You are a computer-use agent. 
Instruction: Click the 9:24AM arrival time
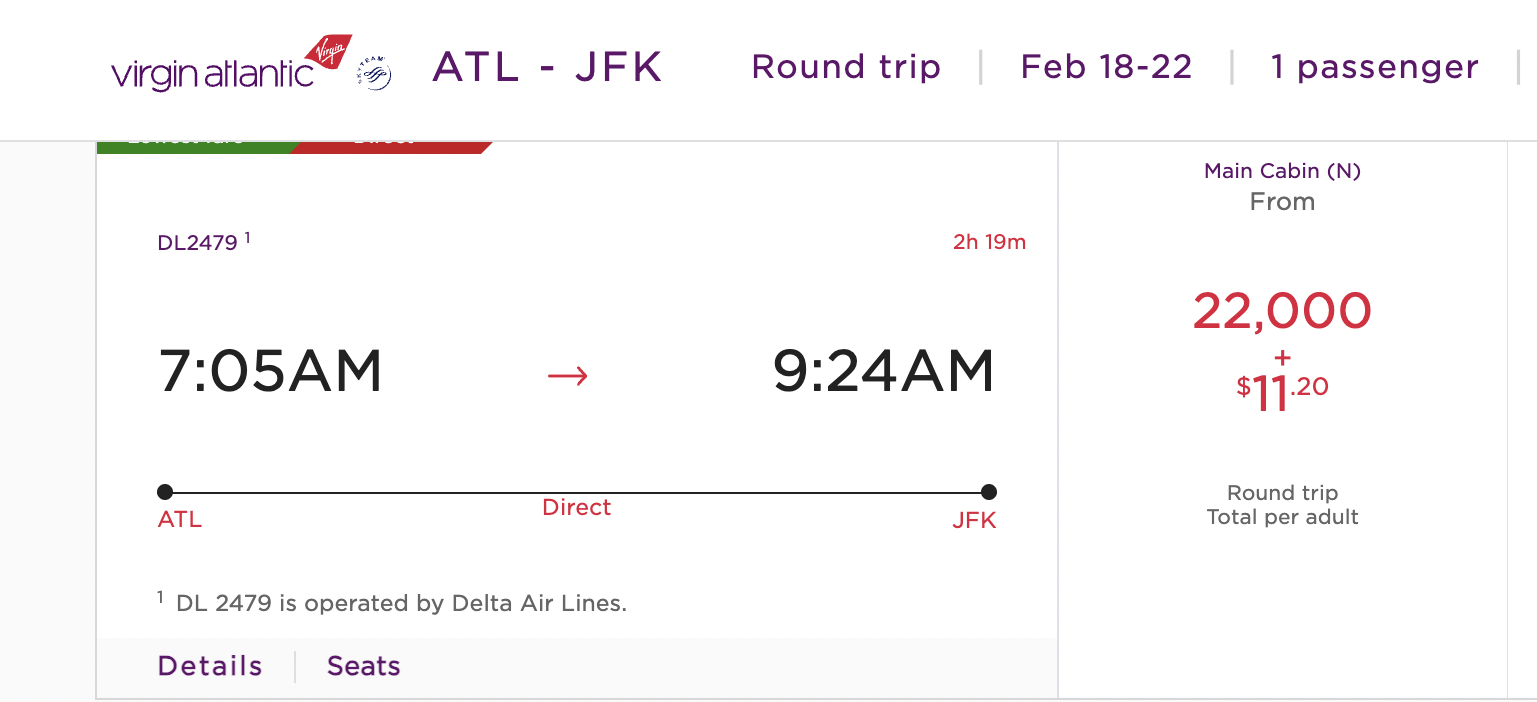click(x=884, y=371)
